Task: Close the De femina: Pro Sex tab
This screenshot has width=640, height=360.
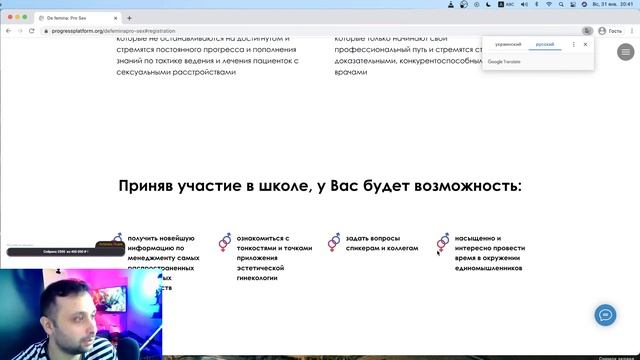Action: (116, 18)
